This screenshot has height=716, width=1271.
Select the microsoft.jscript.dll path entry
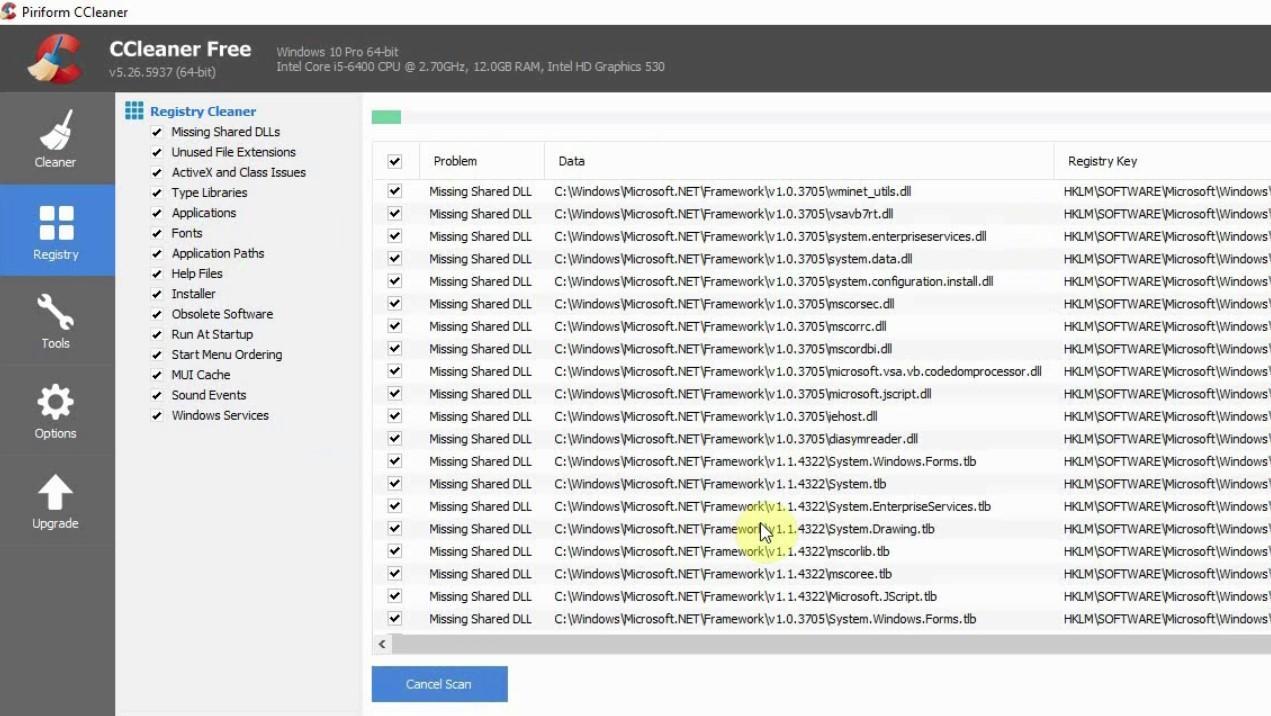[743, 394]
